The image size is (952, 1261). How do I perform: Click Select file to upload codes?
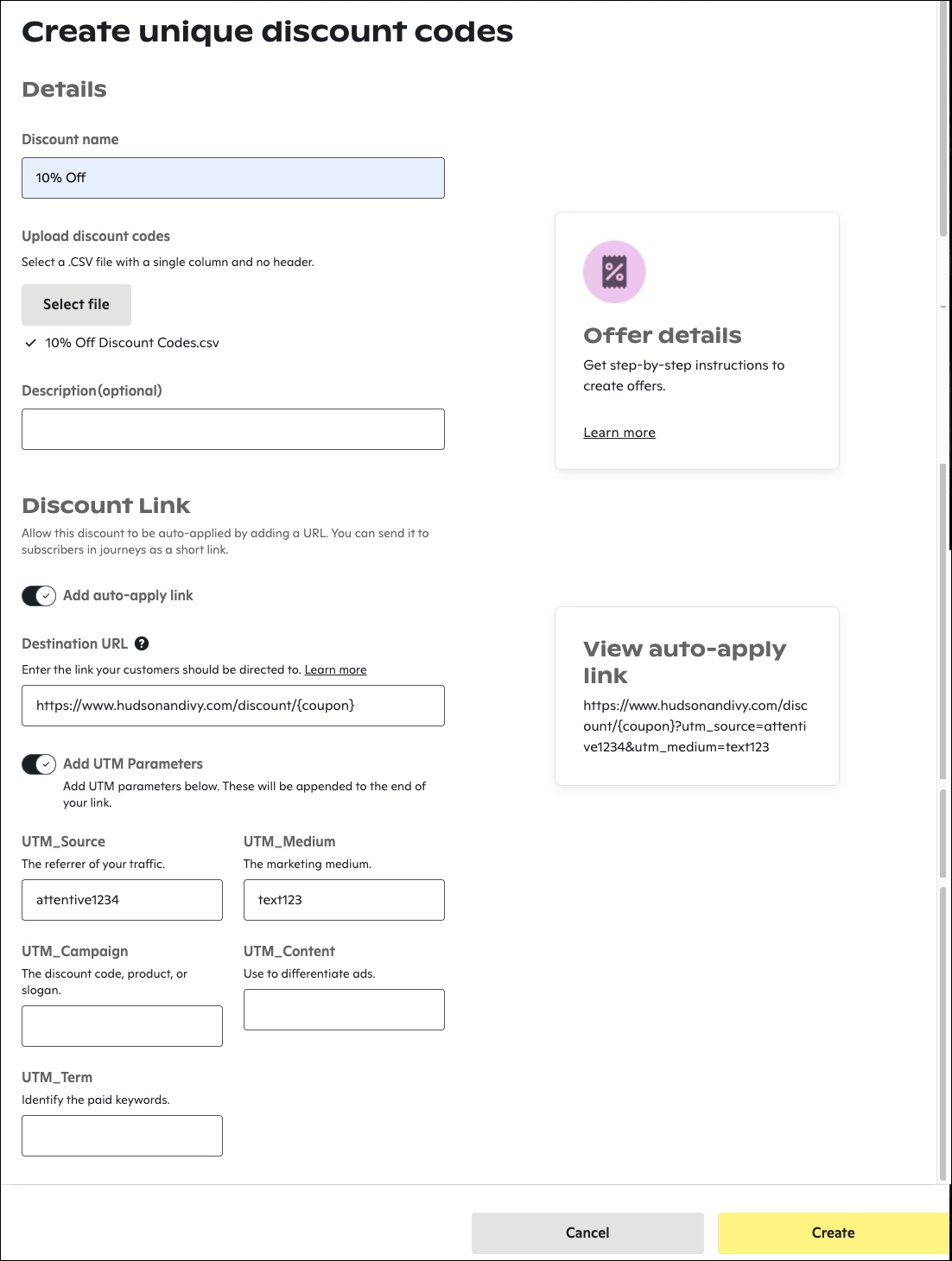coord(76,304)
